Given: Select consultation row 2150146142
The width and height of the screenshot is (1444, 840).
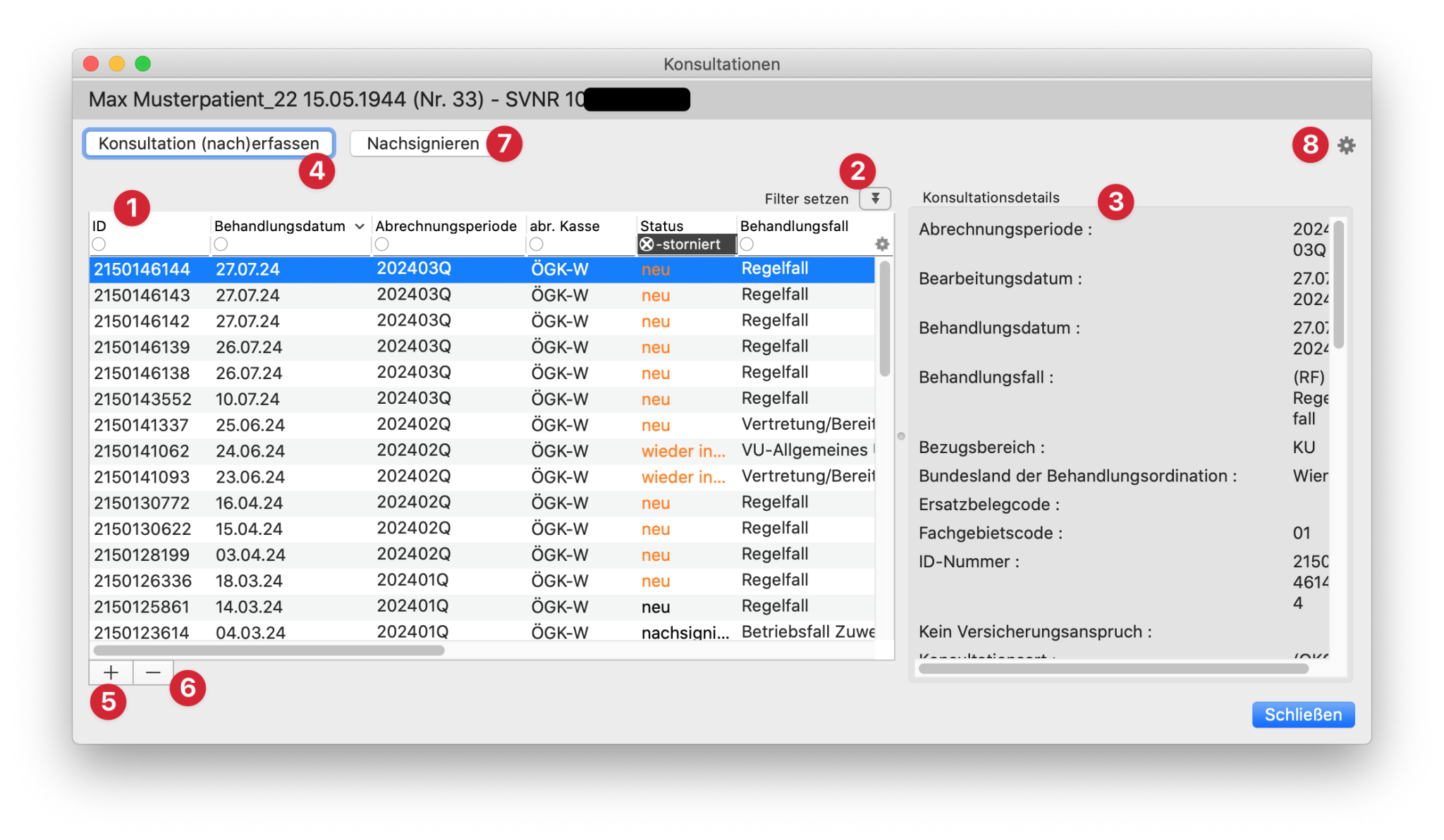Looking at the screenshot, I should [x=482, y=321].
